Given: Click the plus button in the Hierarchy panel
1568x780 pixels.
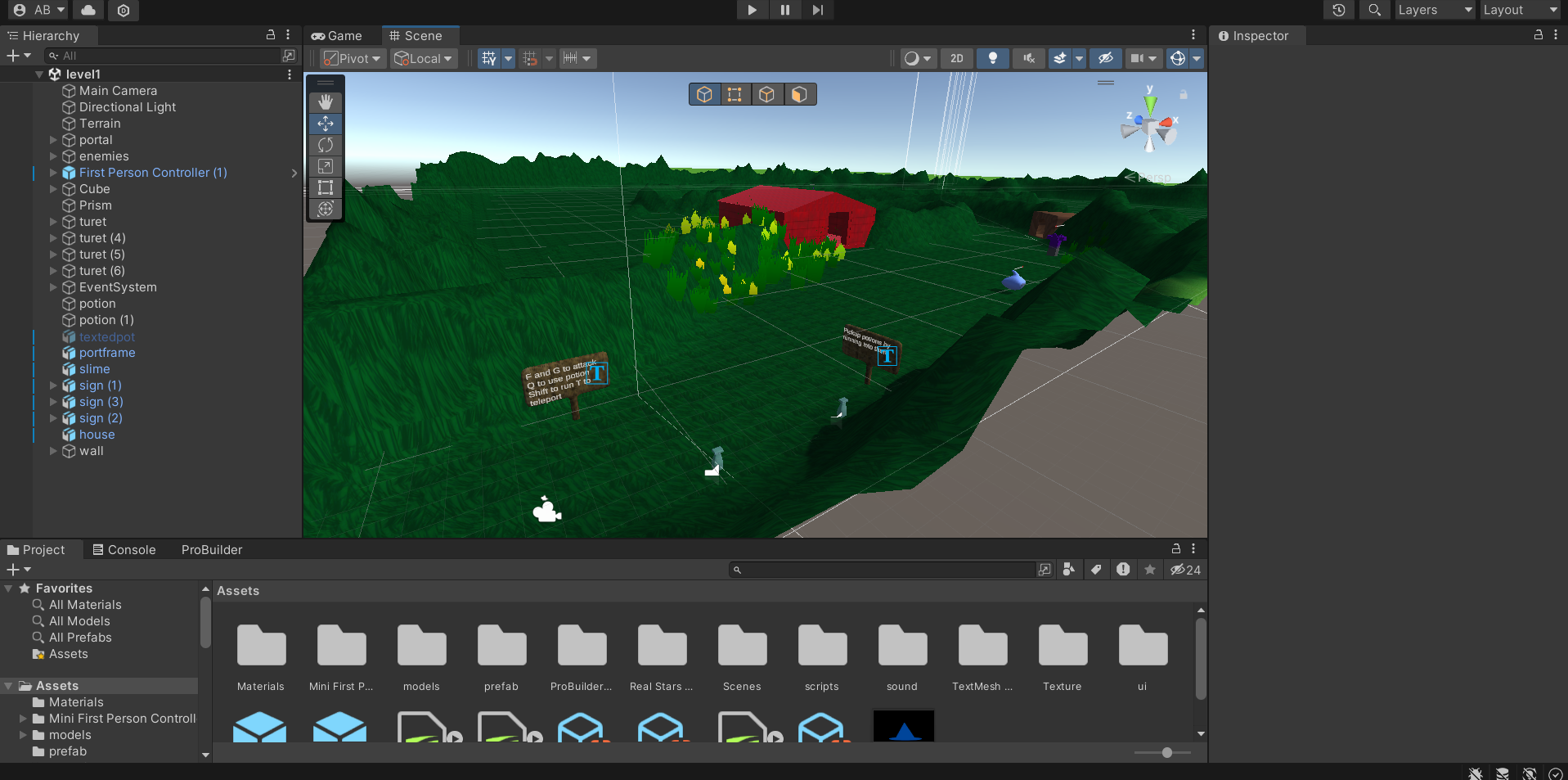Looking at the screenshot, I should tap(12, 56).
